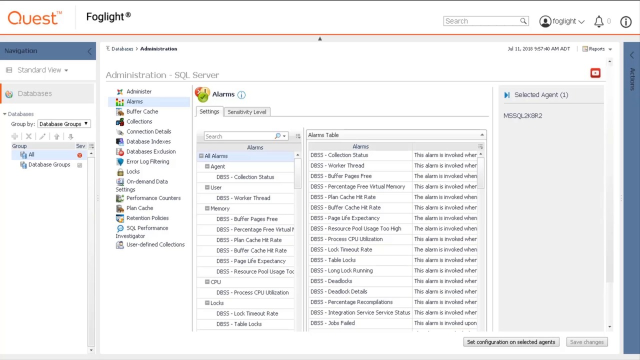
Task: Open the On-demand Data Settings icon
Action: click(x=120, y=182)
